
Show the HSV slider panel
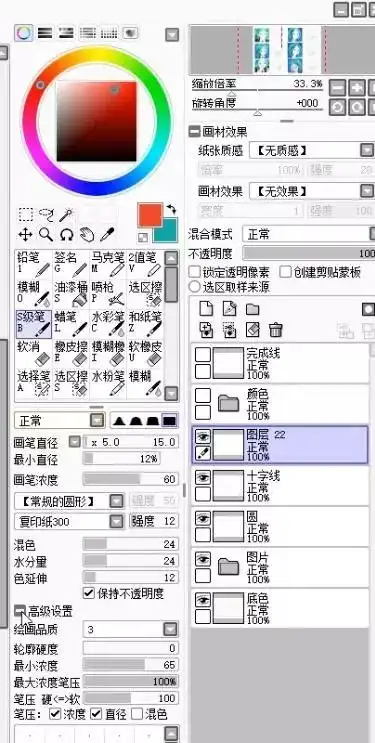click(66, 33)
